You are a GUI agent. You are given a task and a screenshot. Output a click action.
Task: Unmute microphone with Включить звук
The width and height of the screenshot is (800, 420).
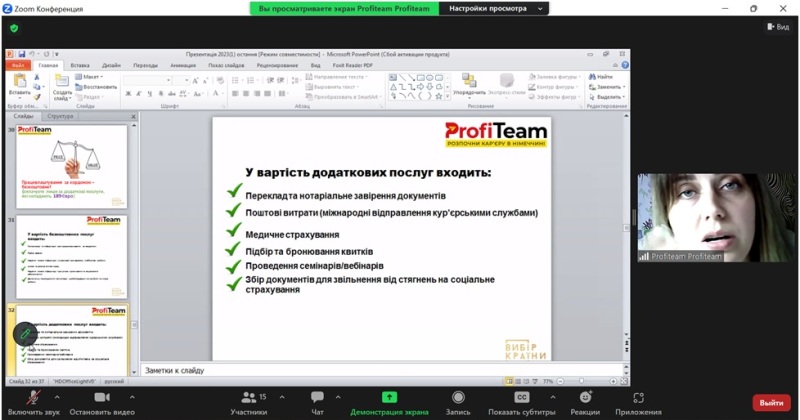(x=34, y=403)
